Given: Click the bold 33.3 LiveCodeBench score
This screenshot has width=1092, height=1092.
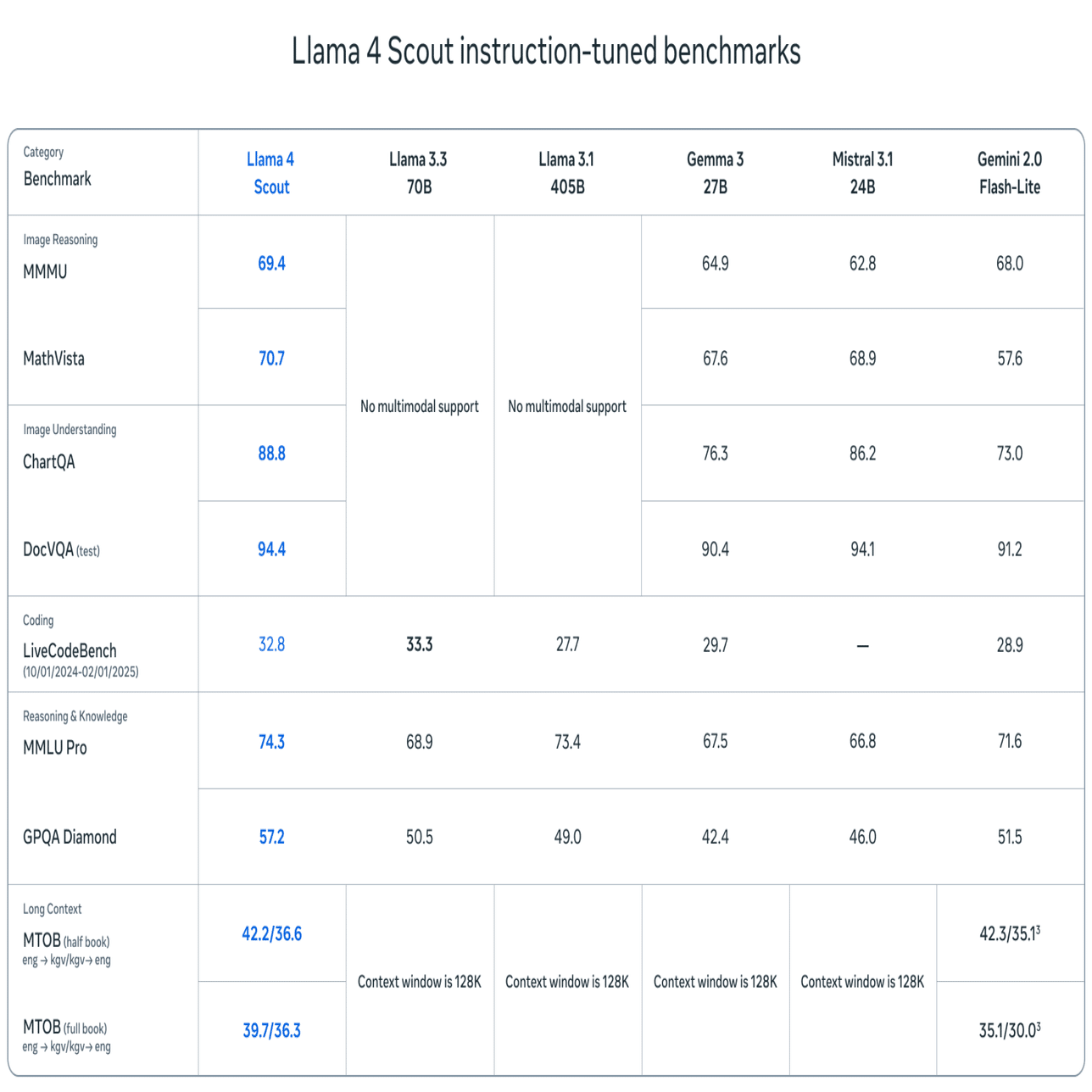Looking at the screenshot, I should (x=419, y=644).
